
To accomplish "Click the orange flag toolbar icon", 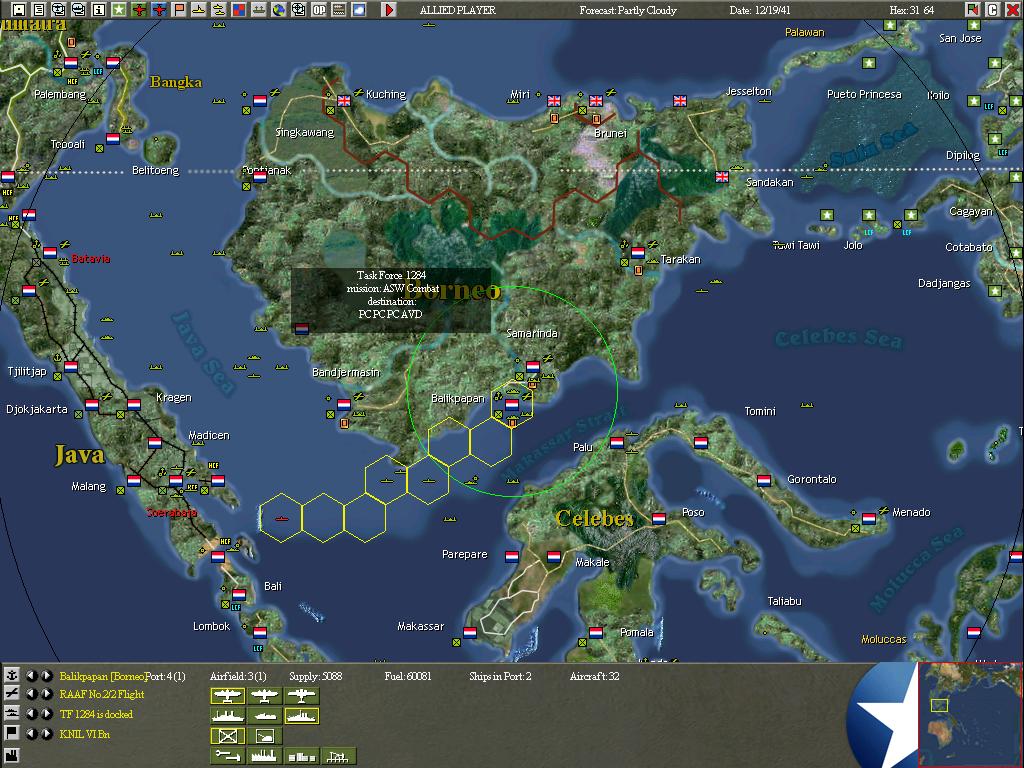I will point(178,10).
